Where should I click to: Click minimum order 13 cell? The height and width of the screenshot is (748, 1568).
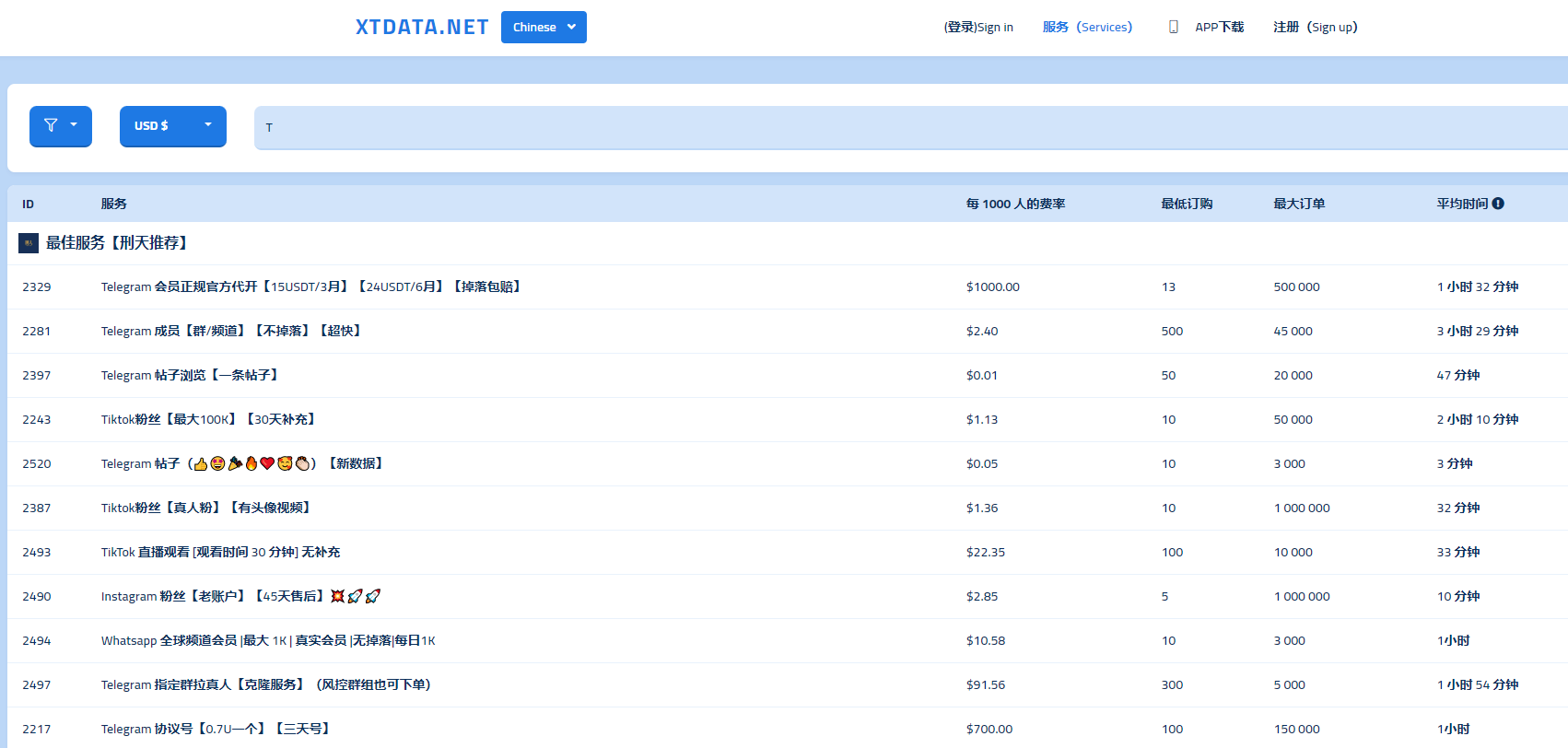pos(1168,287)
